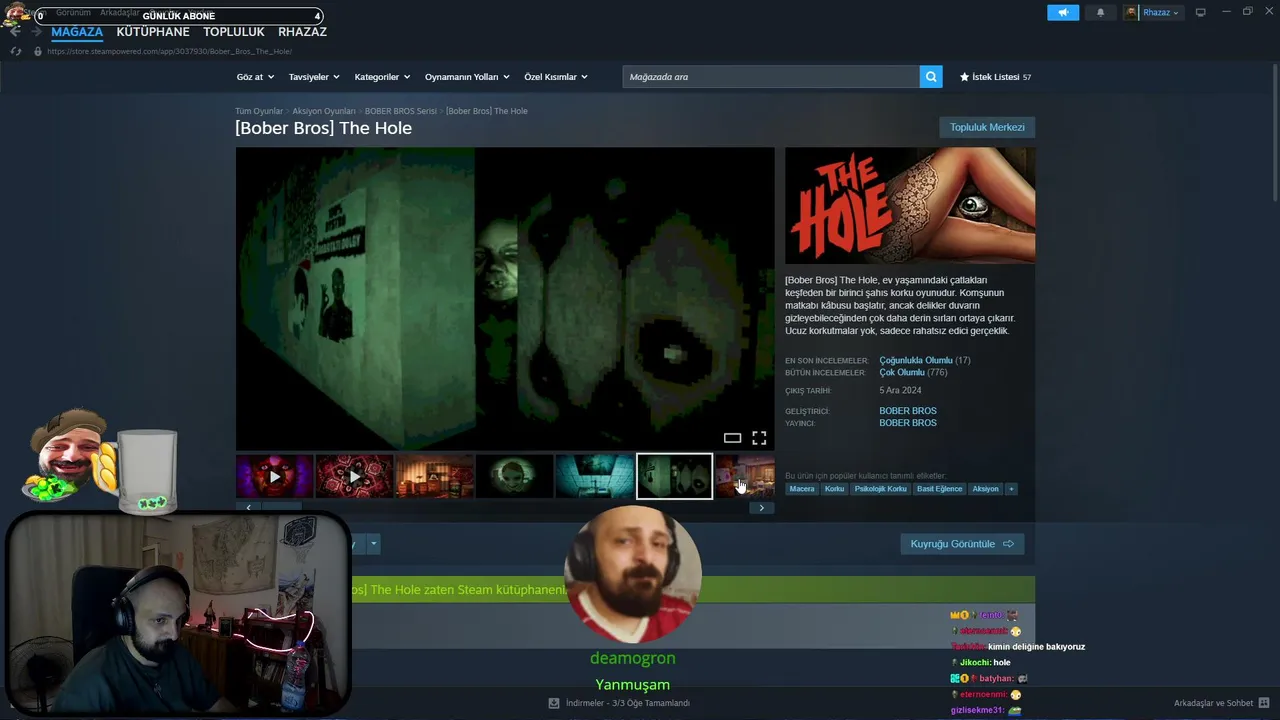1280x720 pixels.
Task: Open the Topluluk Merkezi button
Action: 987,127
